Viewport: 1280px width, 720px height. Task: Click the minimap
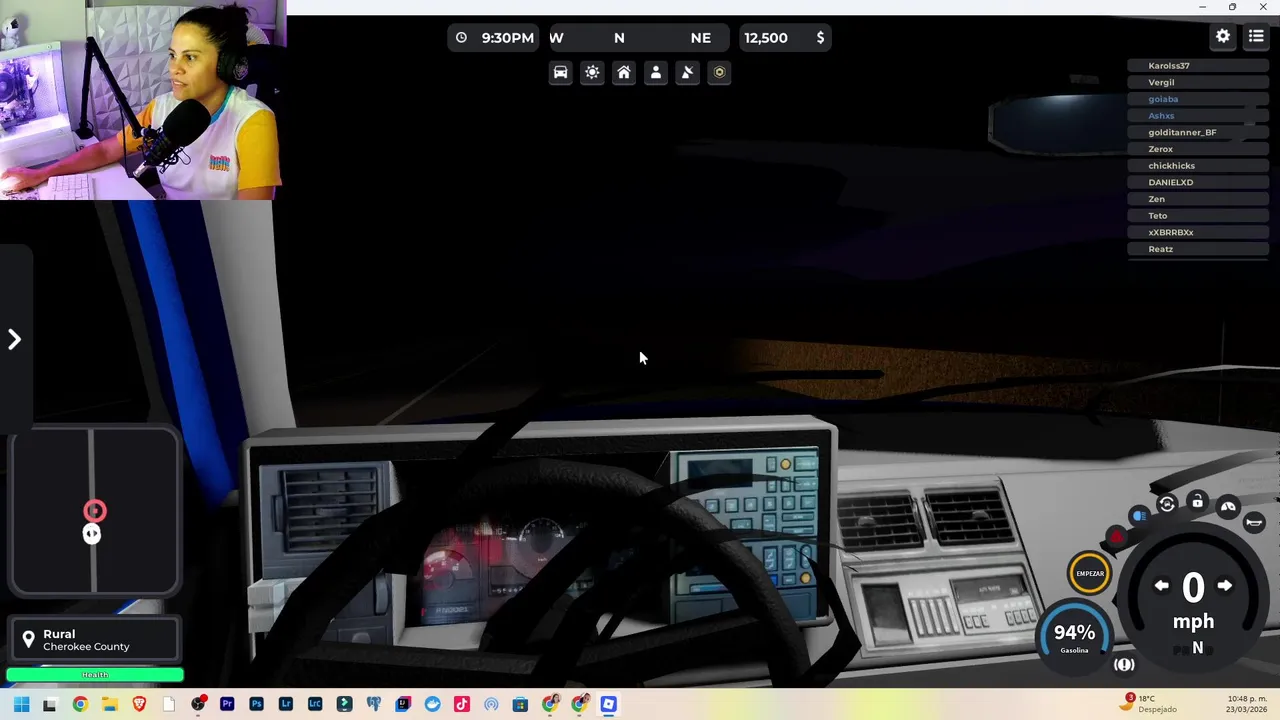pos(95,512)
